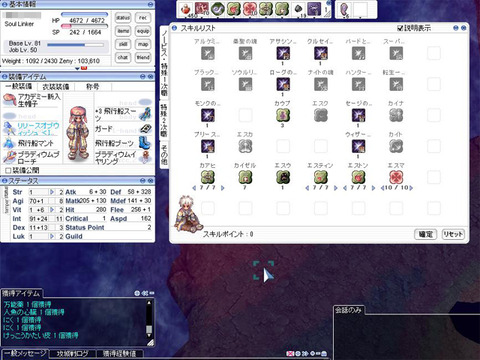Click the エスウ skill icon
Viewport: 480px width, 360px height.
(x=283, y=177)
